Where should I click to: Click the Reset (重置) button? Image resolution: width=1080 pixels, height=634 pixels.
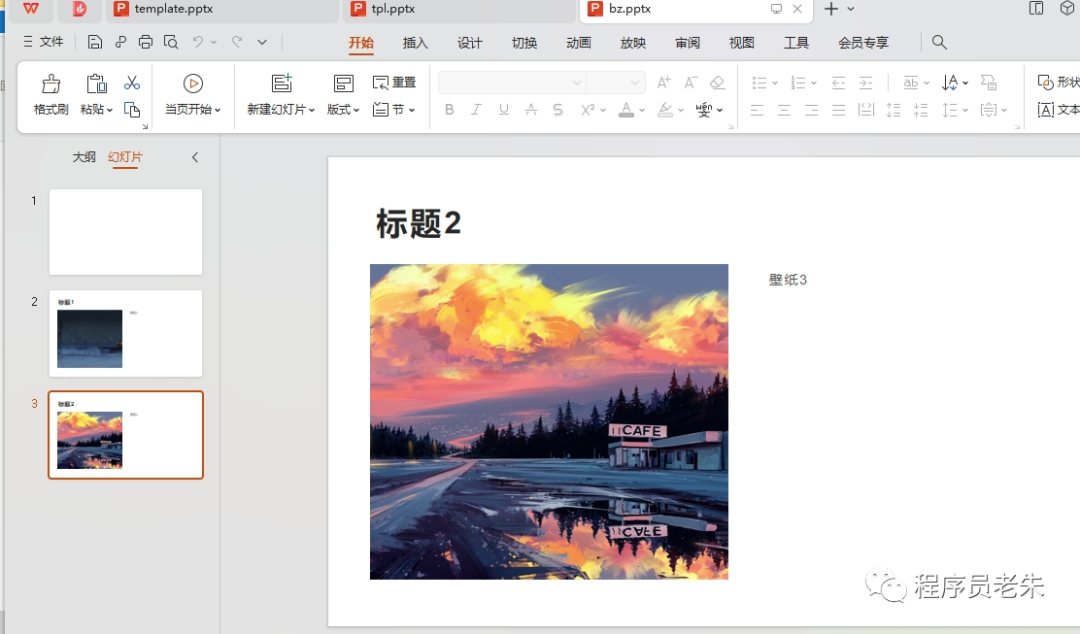click(394, 83)
